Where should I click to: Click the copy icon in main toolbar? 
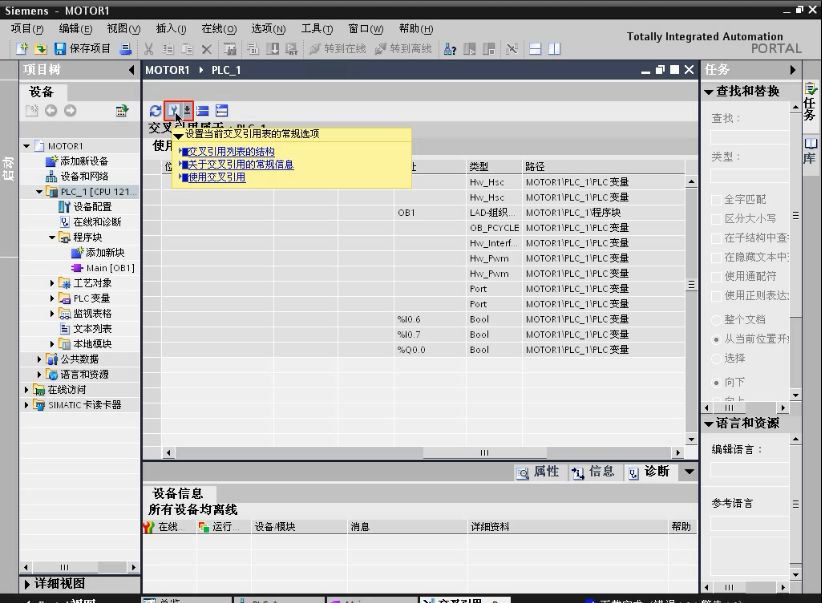168,49
